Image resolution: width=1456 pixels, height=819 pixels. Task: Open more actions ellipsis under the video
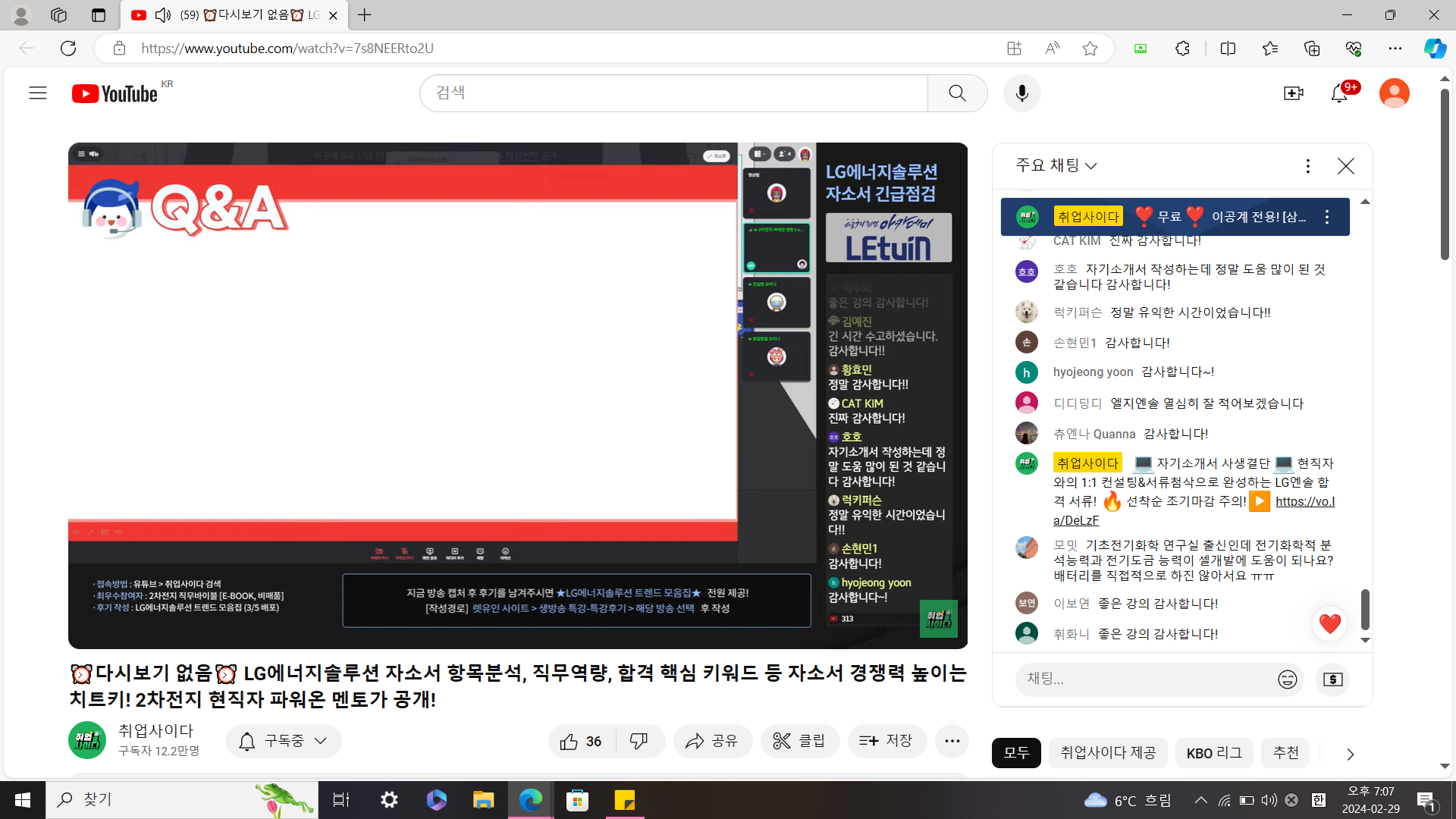[952, 741]
